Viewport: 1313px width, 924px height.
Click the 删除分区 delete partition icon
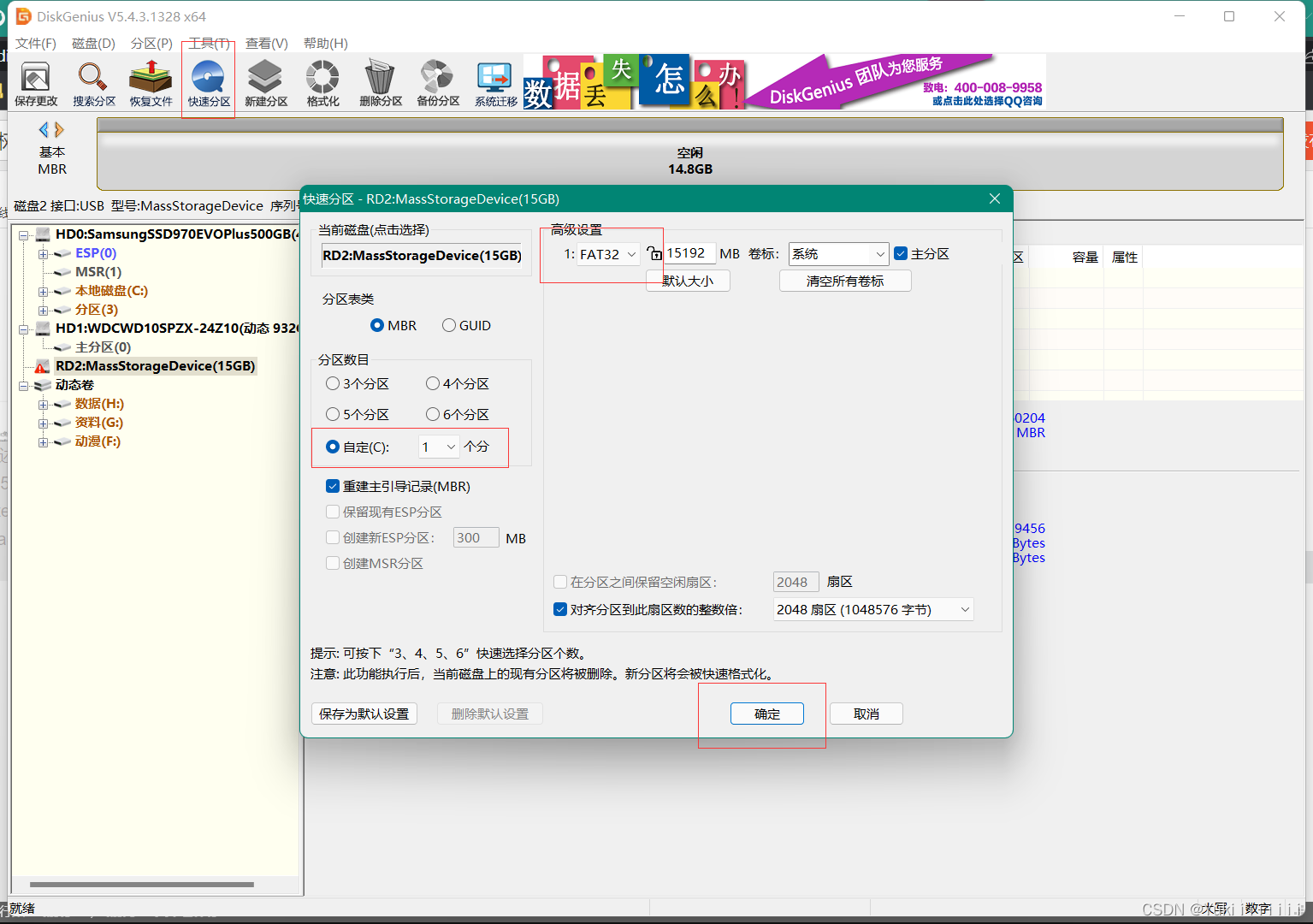point(380,84)
